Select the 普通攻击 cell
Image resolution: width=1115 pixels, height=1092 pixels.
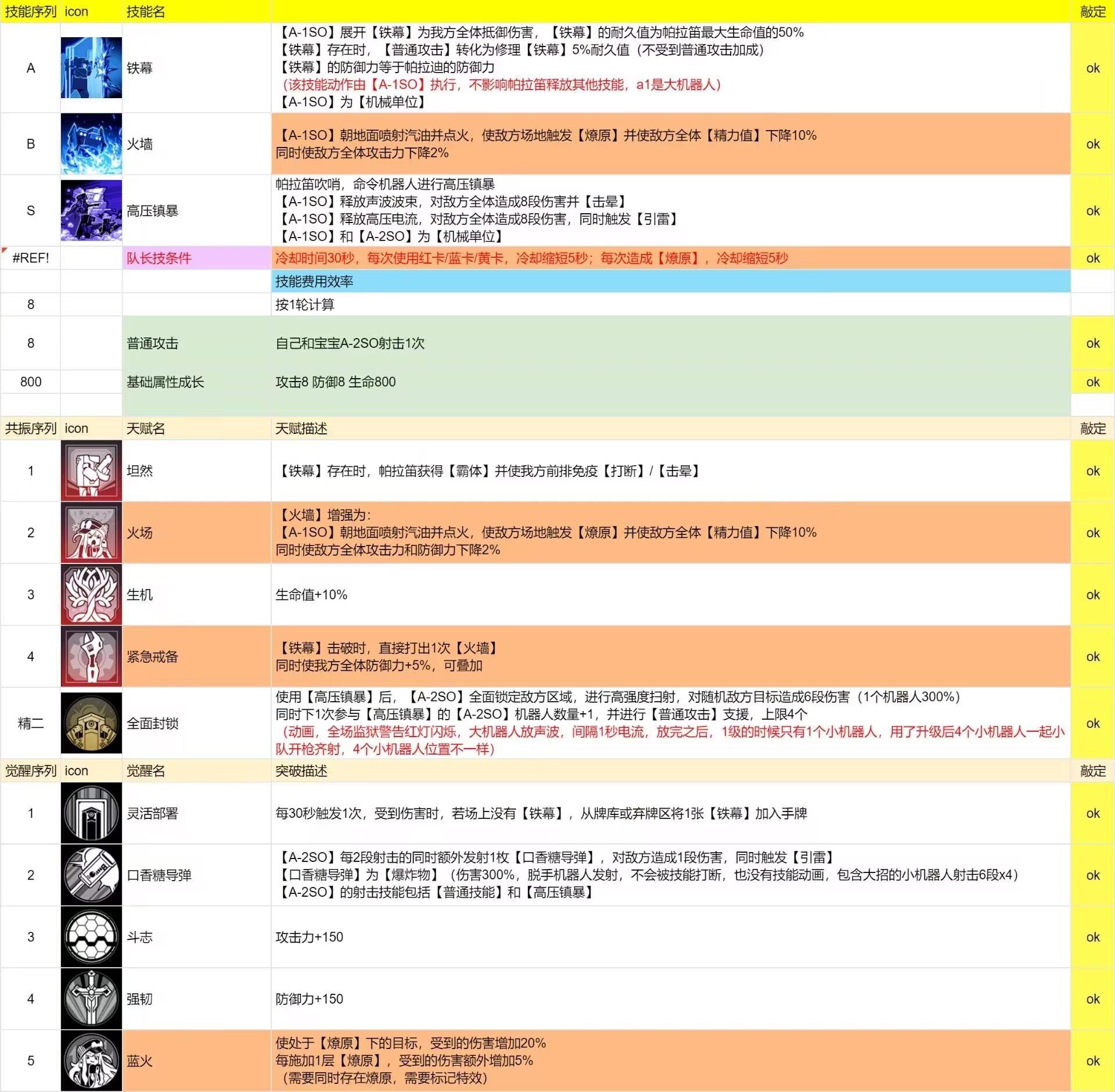pyautogui.click(x=196, y=343)
